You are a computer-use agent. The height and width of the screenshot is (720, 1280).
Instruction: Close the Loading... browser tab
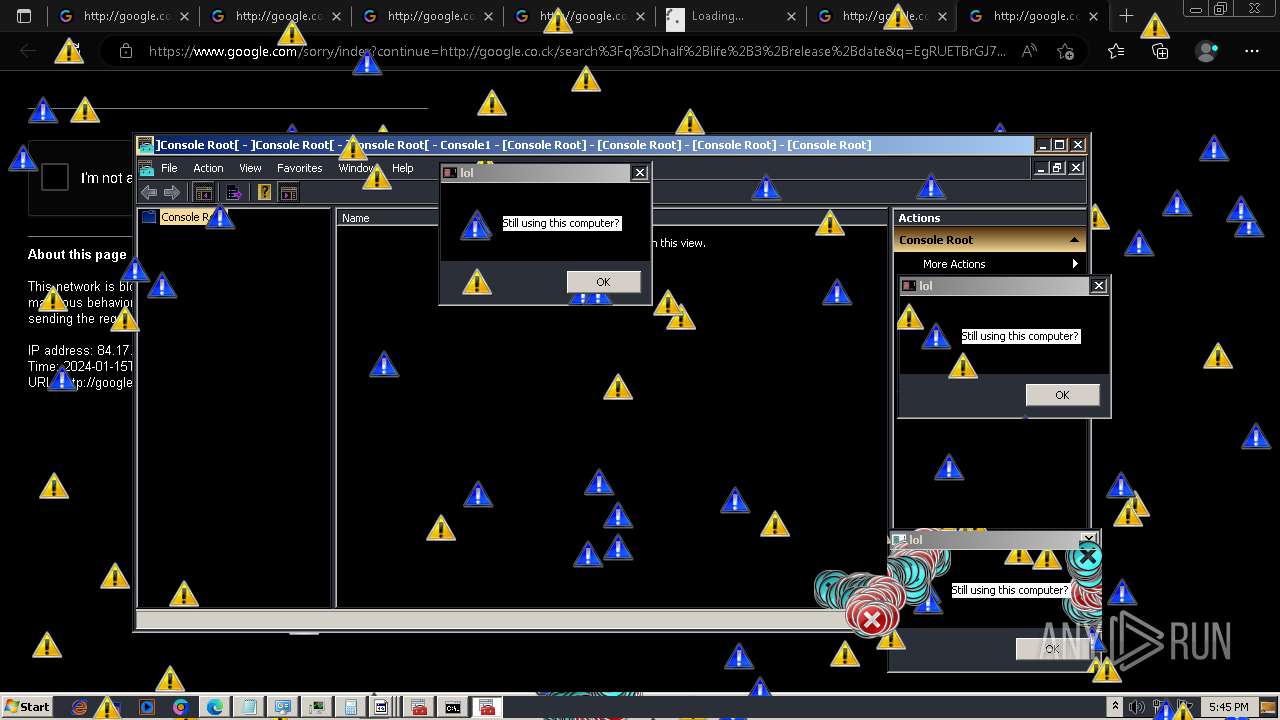tap(791, 16)
